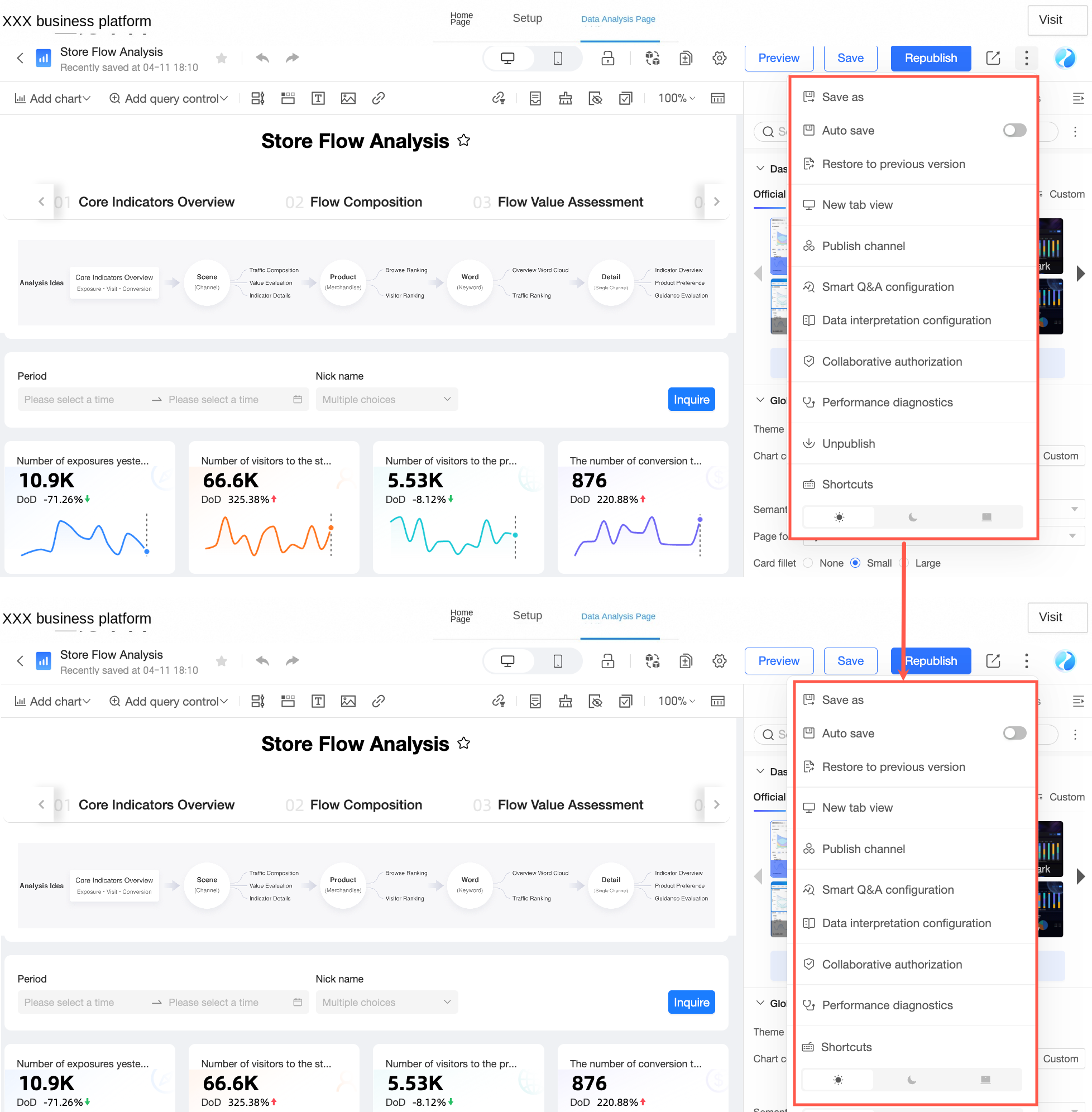Choose Publish channel in the lower menu
The height and width of the screenshot is (1112, 1092).
pyautogui.click(x=916, y=849)
